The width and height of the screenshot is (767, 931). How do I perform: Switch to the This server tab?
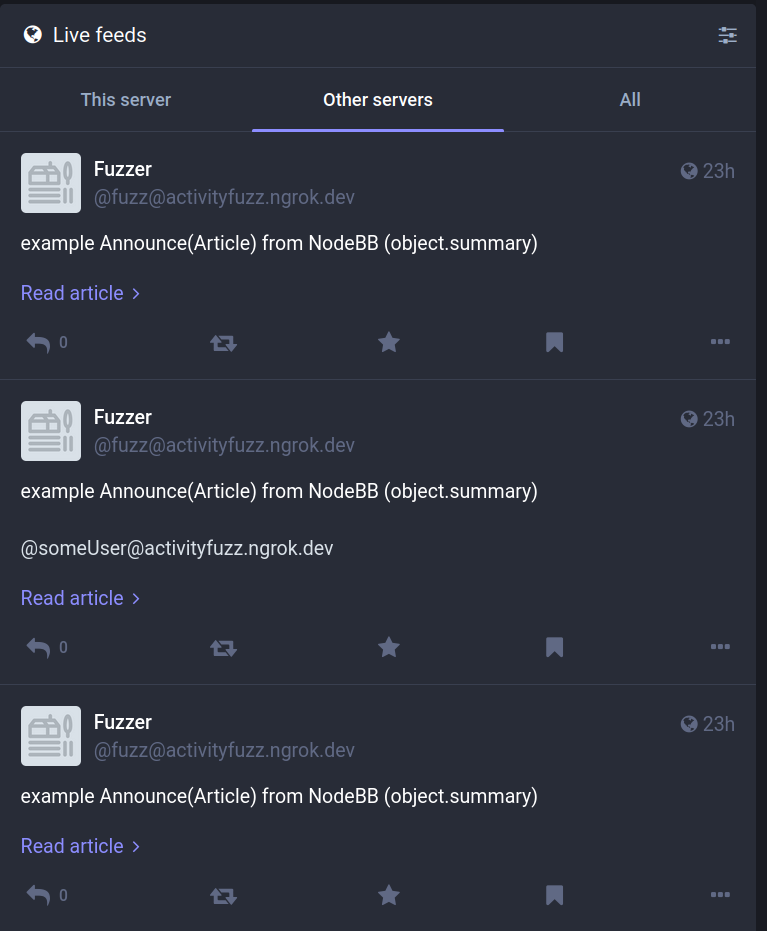[x=126, y=100]
